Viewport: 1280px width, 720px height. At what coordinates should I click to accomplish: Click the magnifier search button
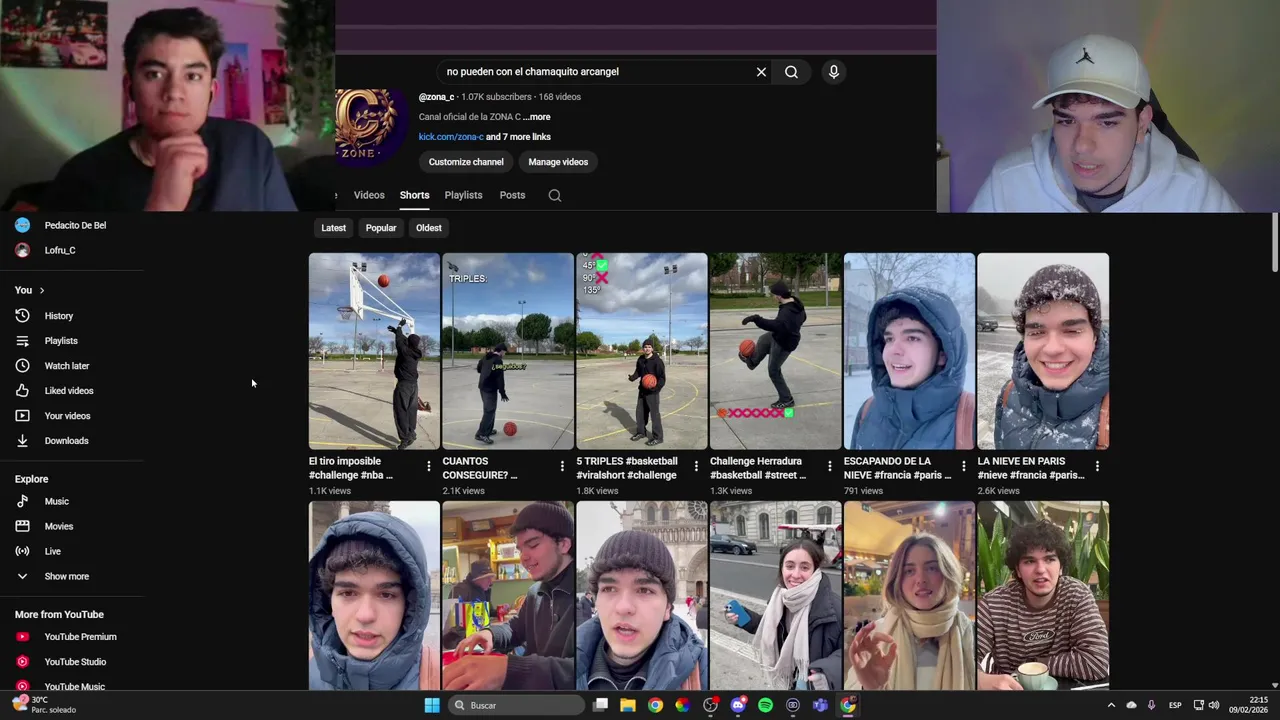point(791,72)
